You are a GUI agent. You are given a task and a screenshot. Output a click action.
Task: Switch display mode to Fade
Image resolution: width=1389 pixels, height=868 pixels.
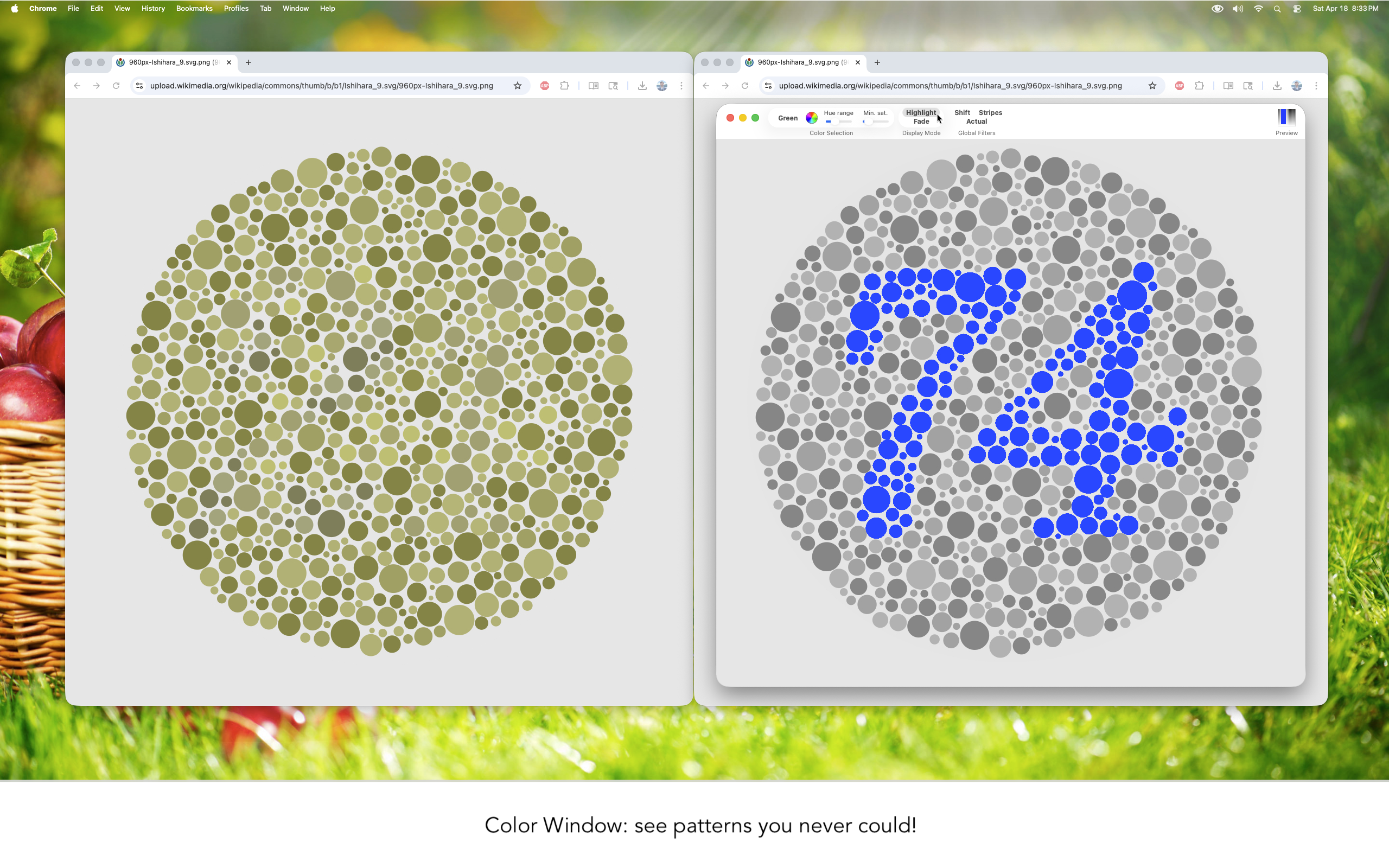(921, 122)
